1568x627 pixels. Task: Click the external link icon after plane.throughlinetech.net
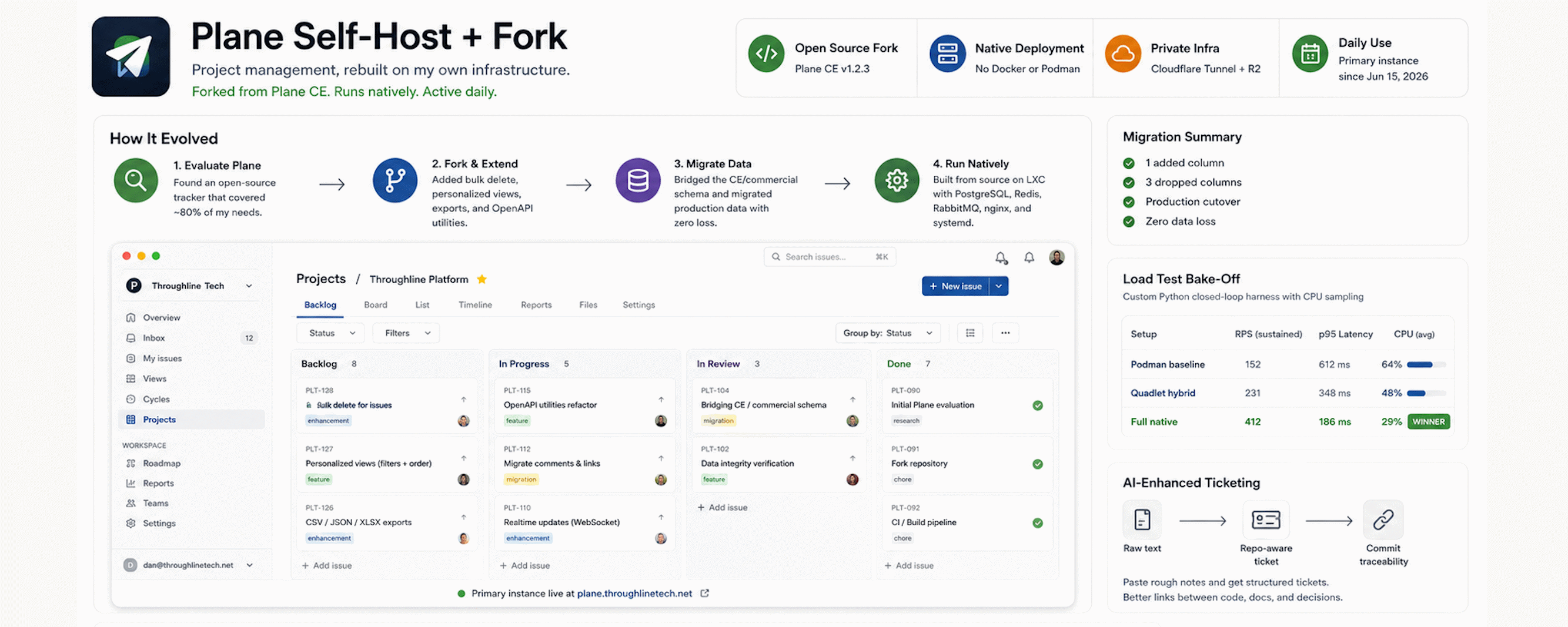(704, 594)
